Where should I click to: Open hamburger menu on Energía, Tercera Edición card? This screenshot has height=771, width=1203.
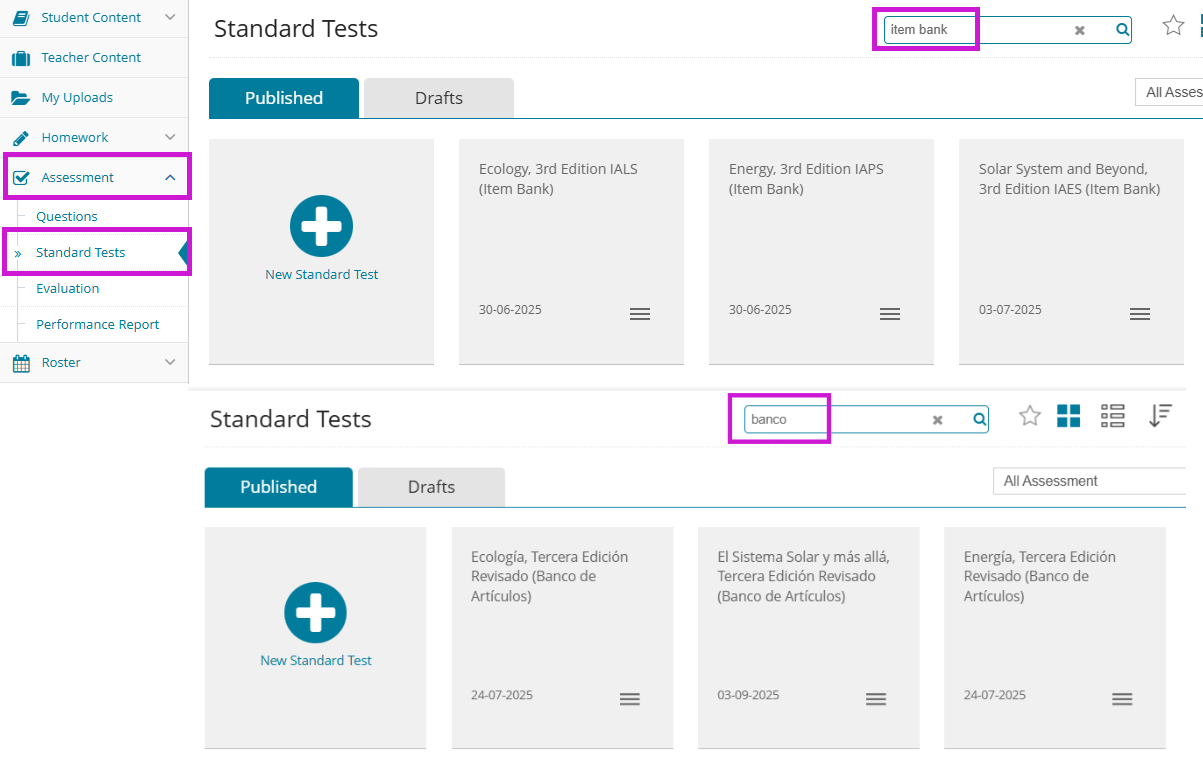[1122, 699]
